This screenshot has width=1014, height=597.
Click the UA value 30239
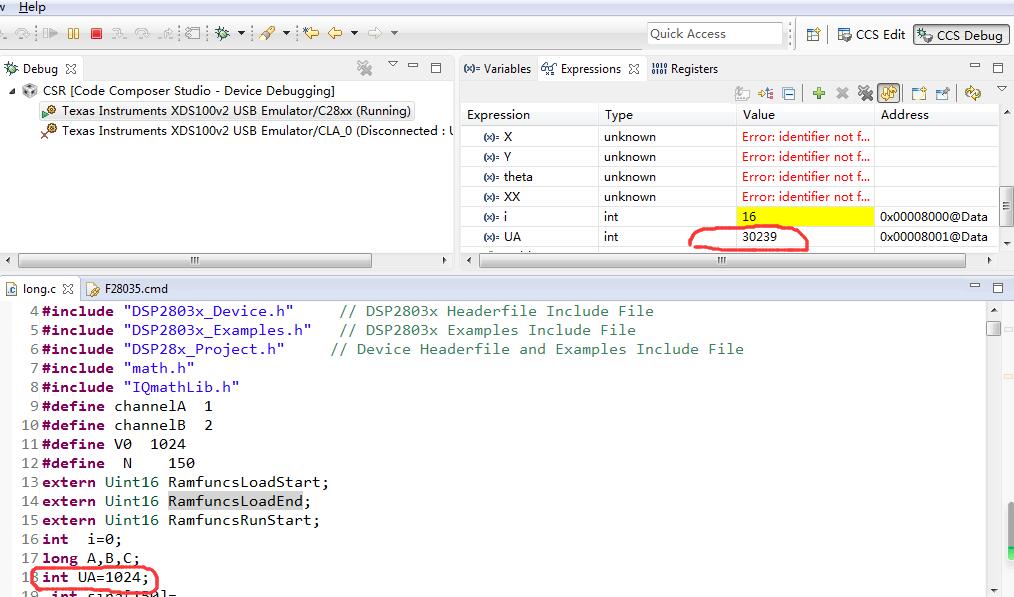pos(759,237)
